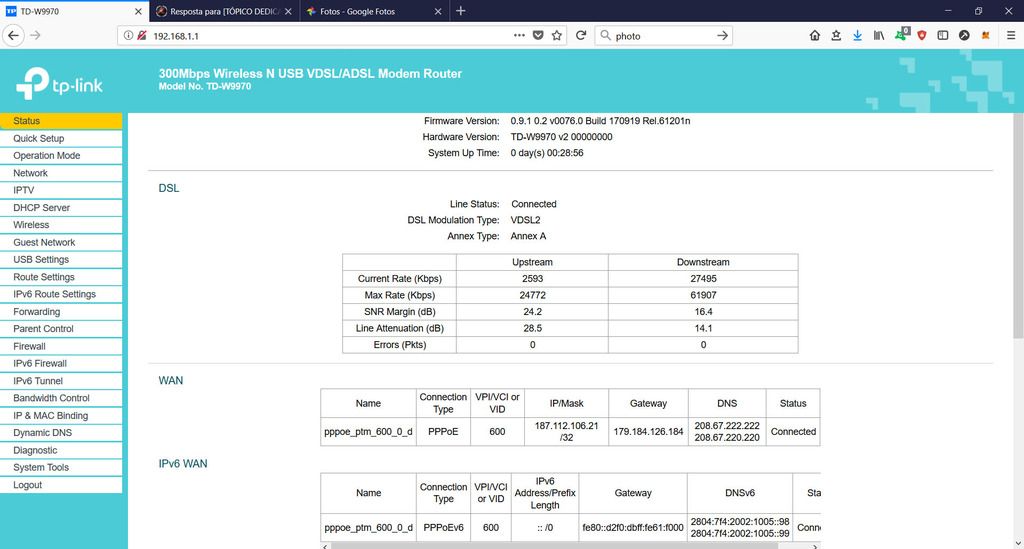Open the downloads arrow icon
The image size is (1024, 549).
[x=857, y=35]
